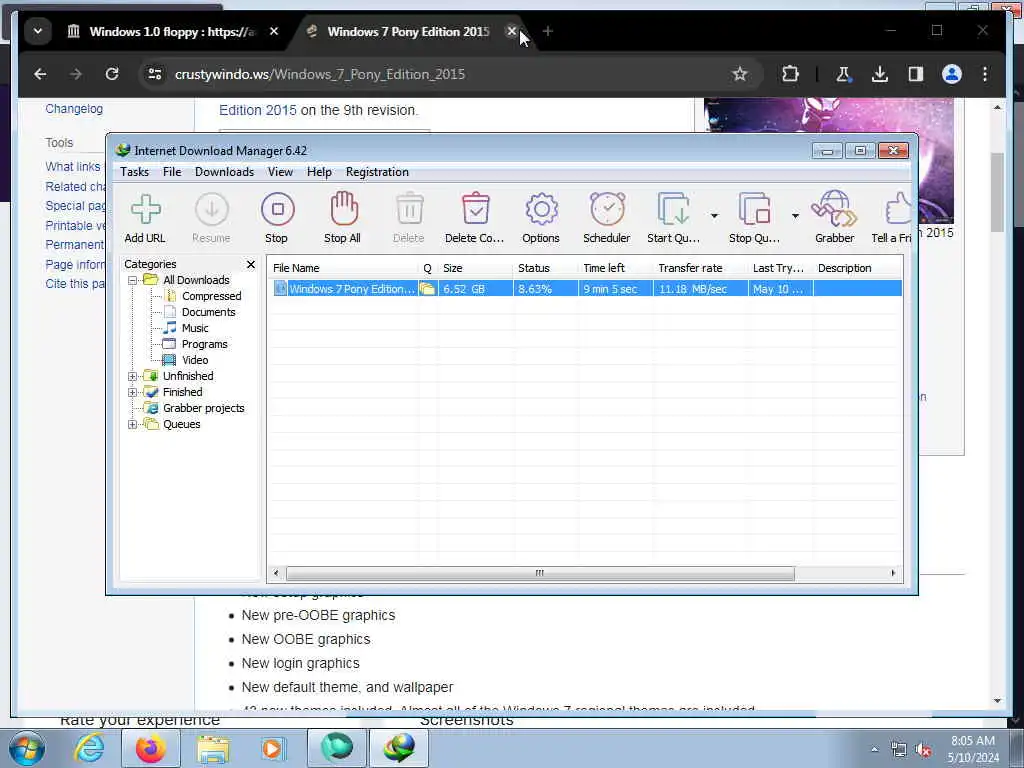Open Start Queue dropdown arrow
The width and height of the screenshot is (1024, 768).
[714, 216]
